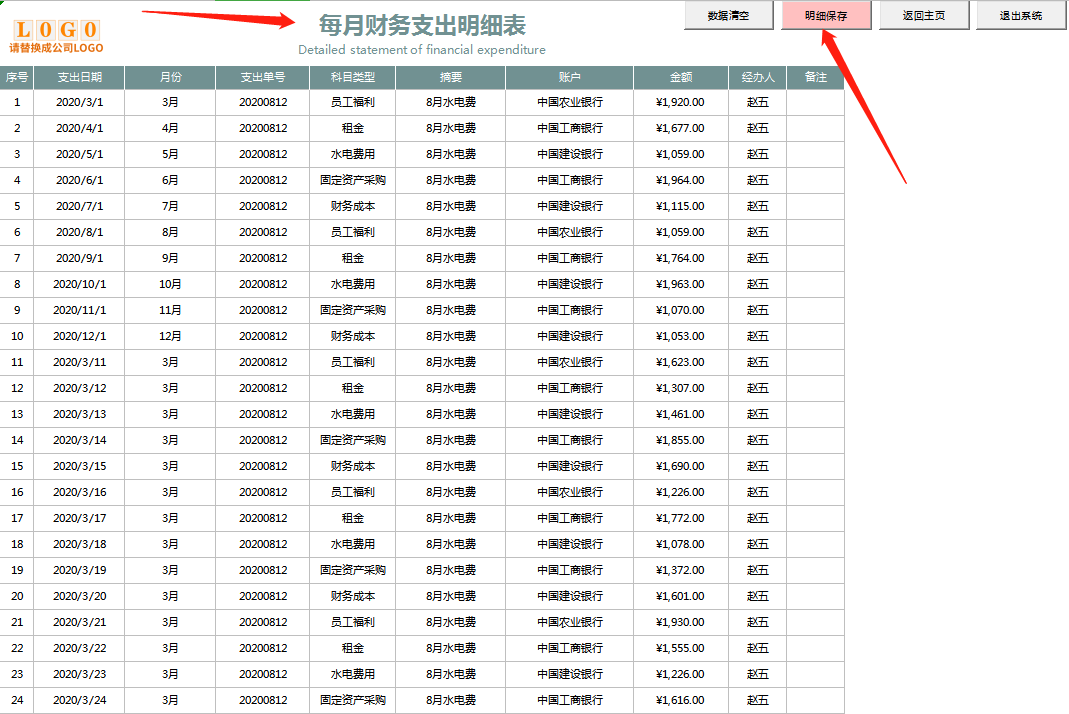Click the date cell 2020/3/1
The image size is (1069, 714).
point(80,102)
